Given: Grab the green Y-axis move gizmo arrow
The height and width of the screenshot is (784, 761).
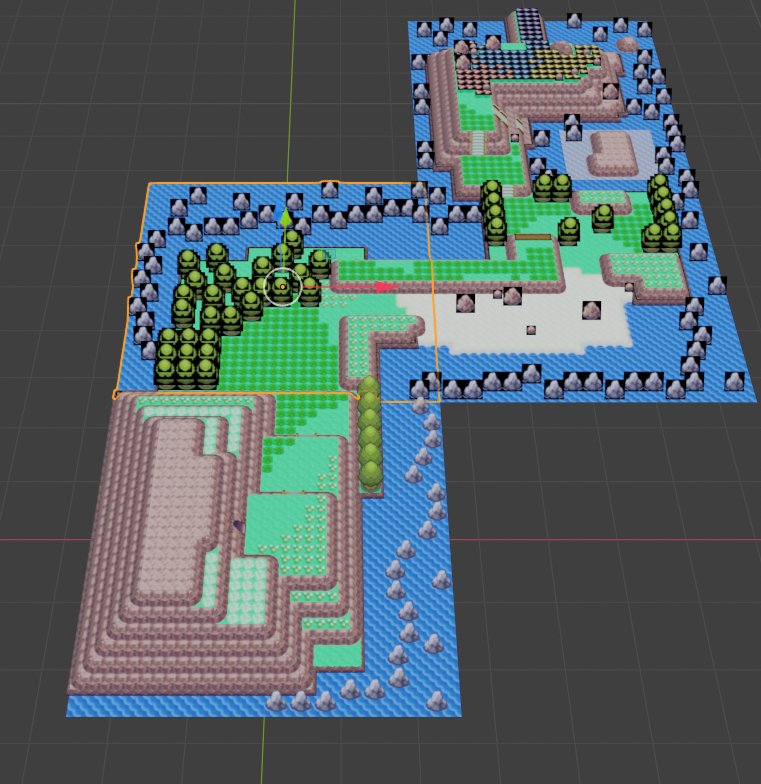Looking at the screenshot, I should coord(286,218).
